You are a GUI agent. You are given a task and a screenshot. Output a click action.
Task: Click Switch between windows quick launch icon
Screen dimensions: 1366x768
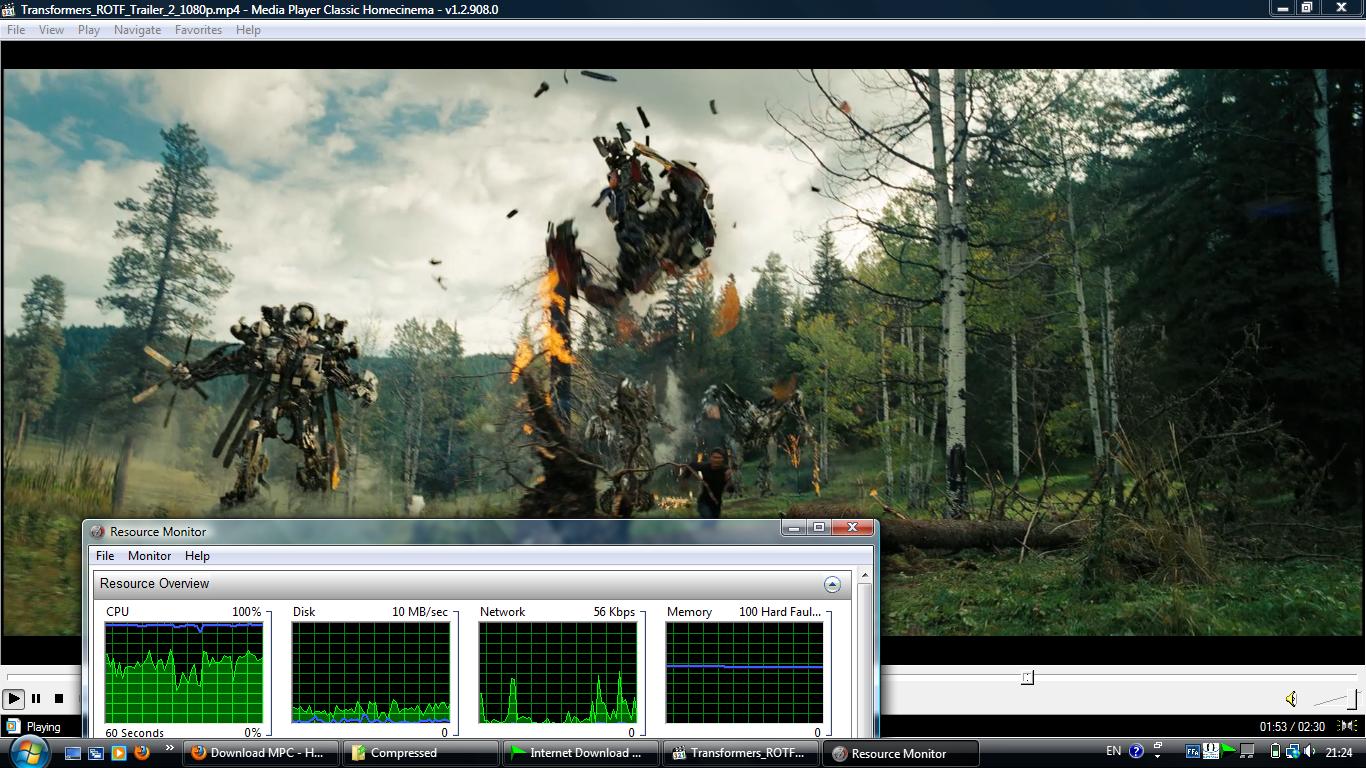(96, 752)
